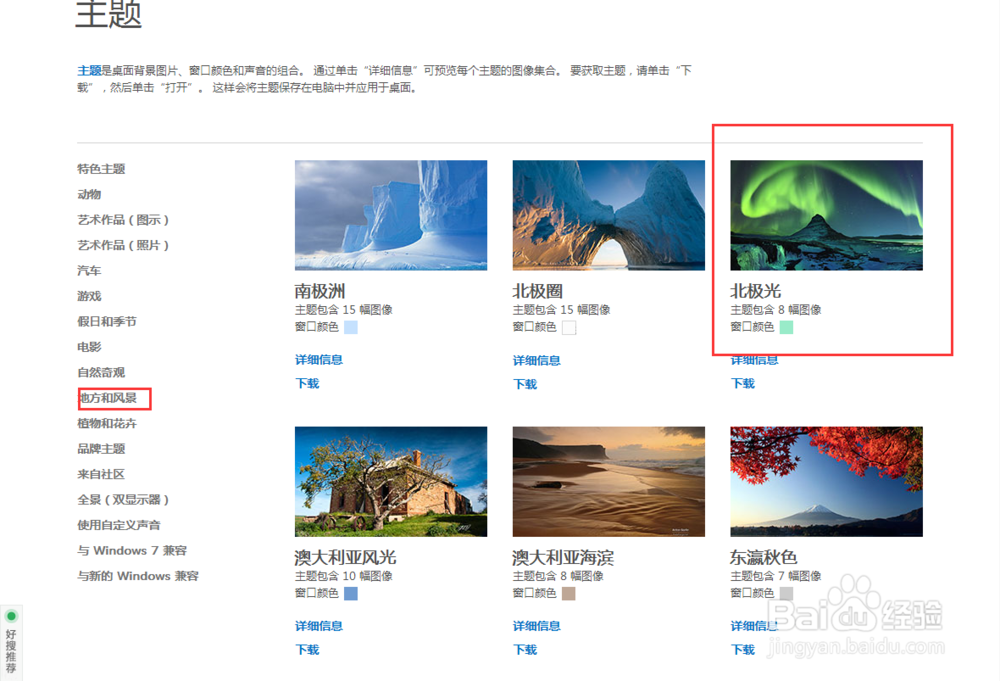This screenshot has width=1000, height=681.
Task: Click the 澳大利亚风光 theme preview image
Action: [x=391, y=481]
